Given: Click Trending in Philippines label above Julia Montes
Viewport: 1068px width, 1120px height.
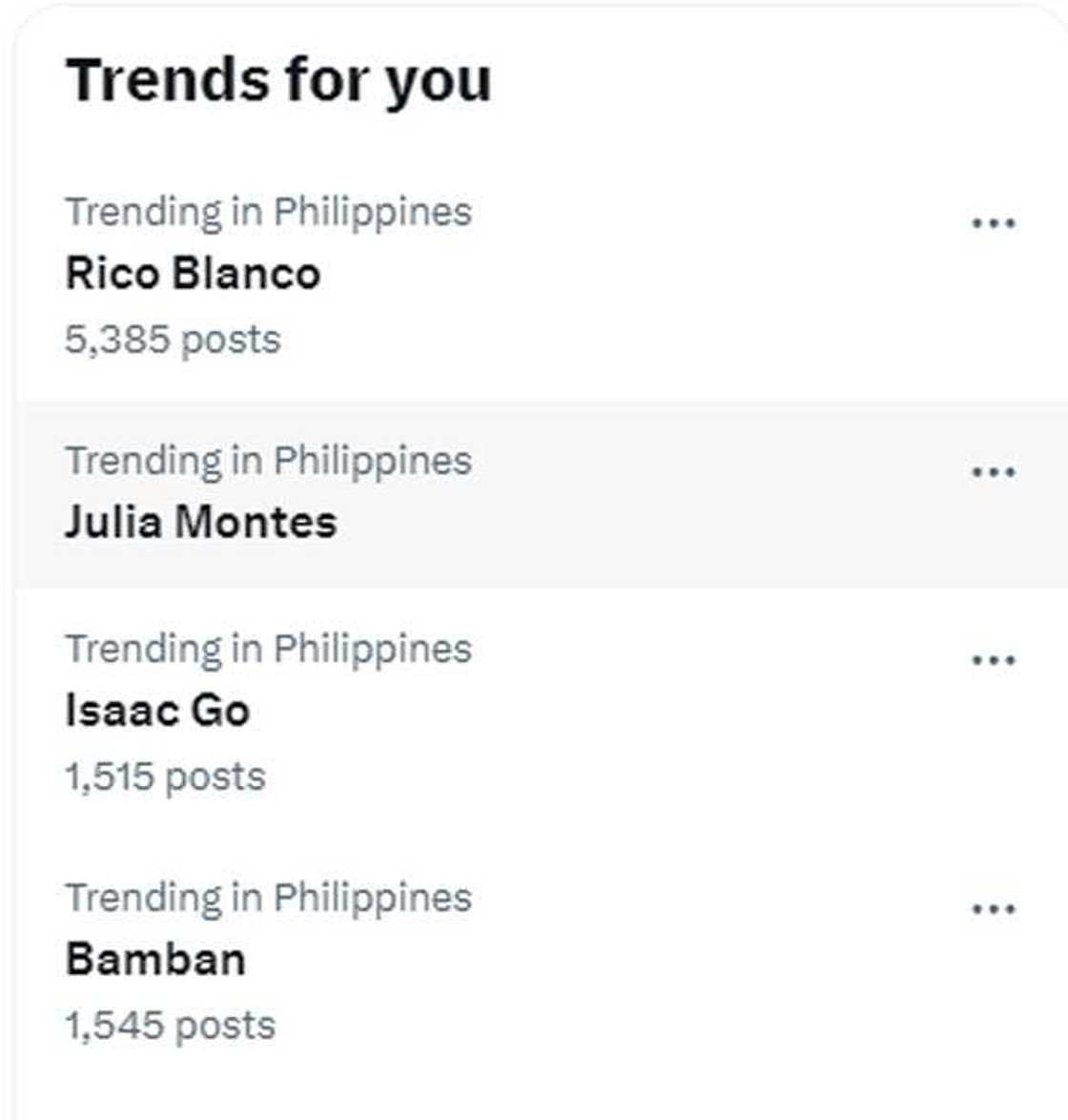Looking at the screenshot, I should [268, 461].
